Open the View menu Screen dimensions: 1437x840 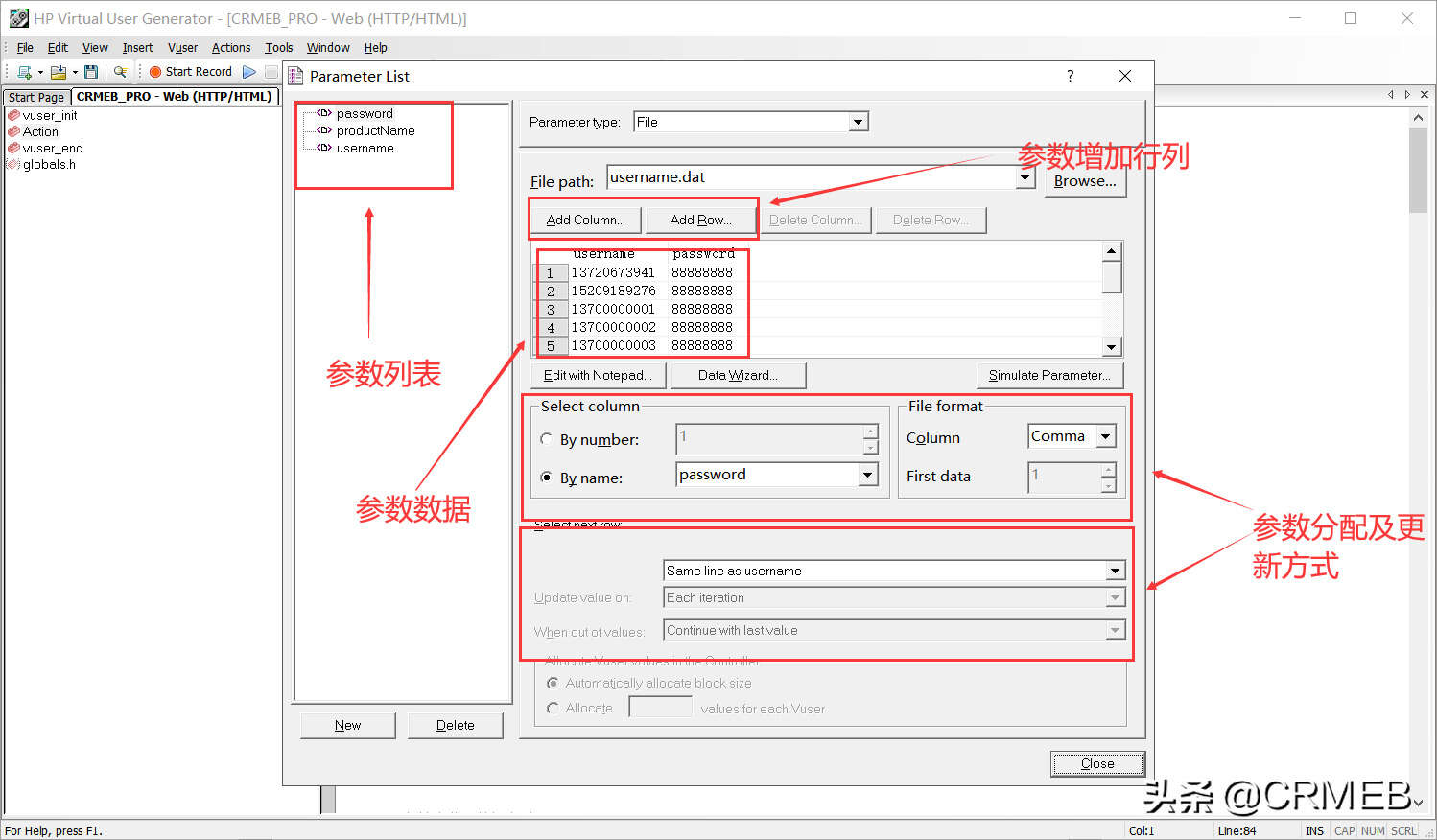95,47
